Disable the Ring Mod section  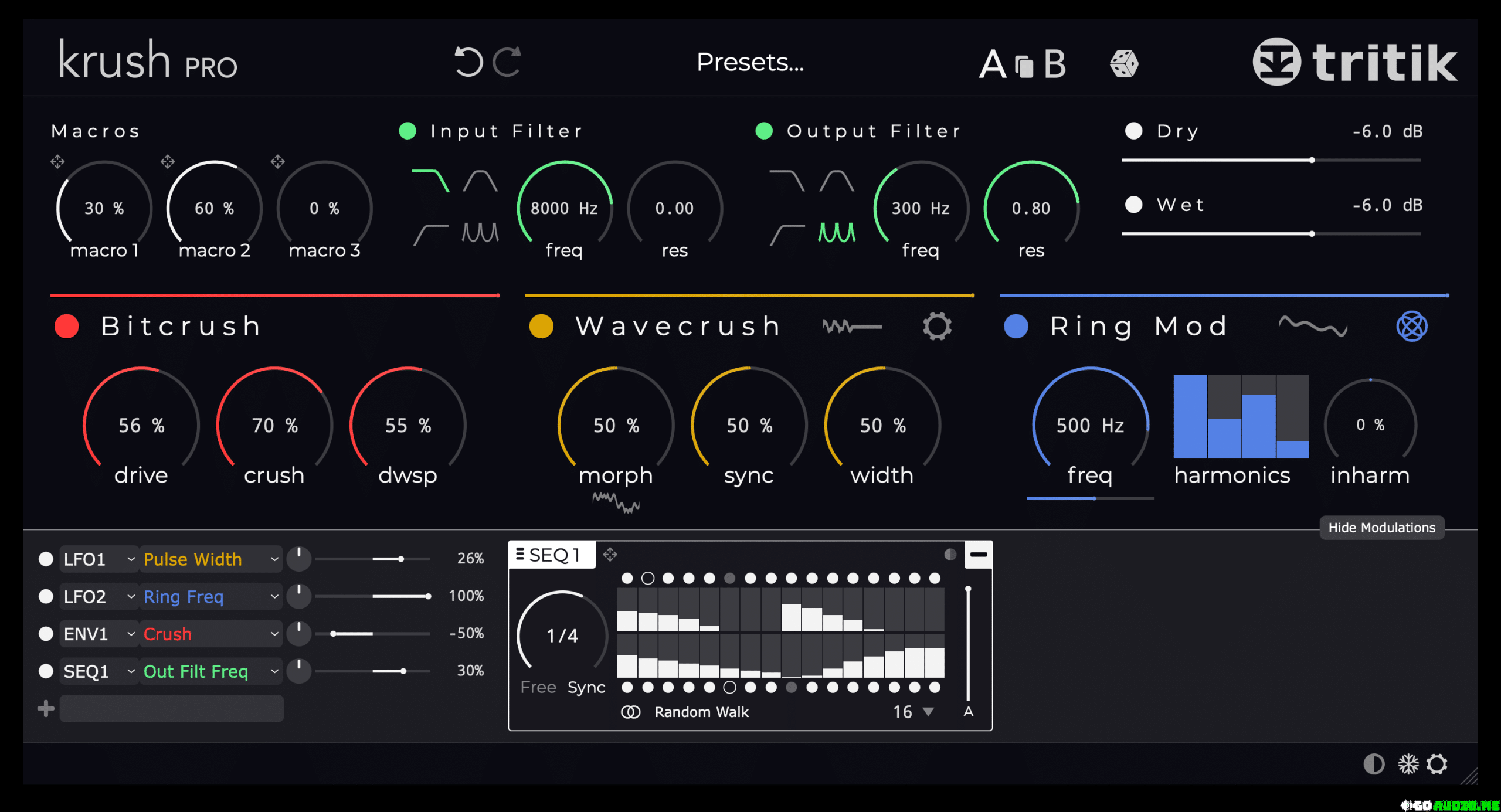click(x=1016, y=327)
